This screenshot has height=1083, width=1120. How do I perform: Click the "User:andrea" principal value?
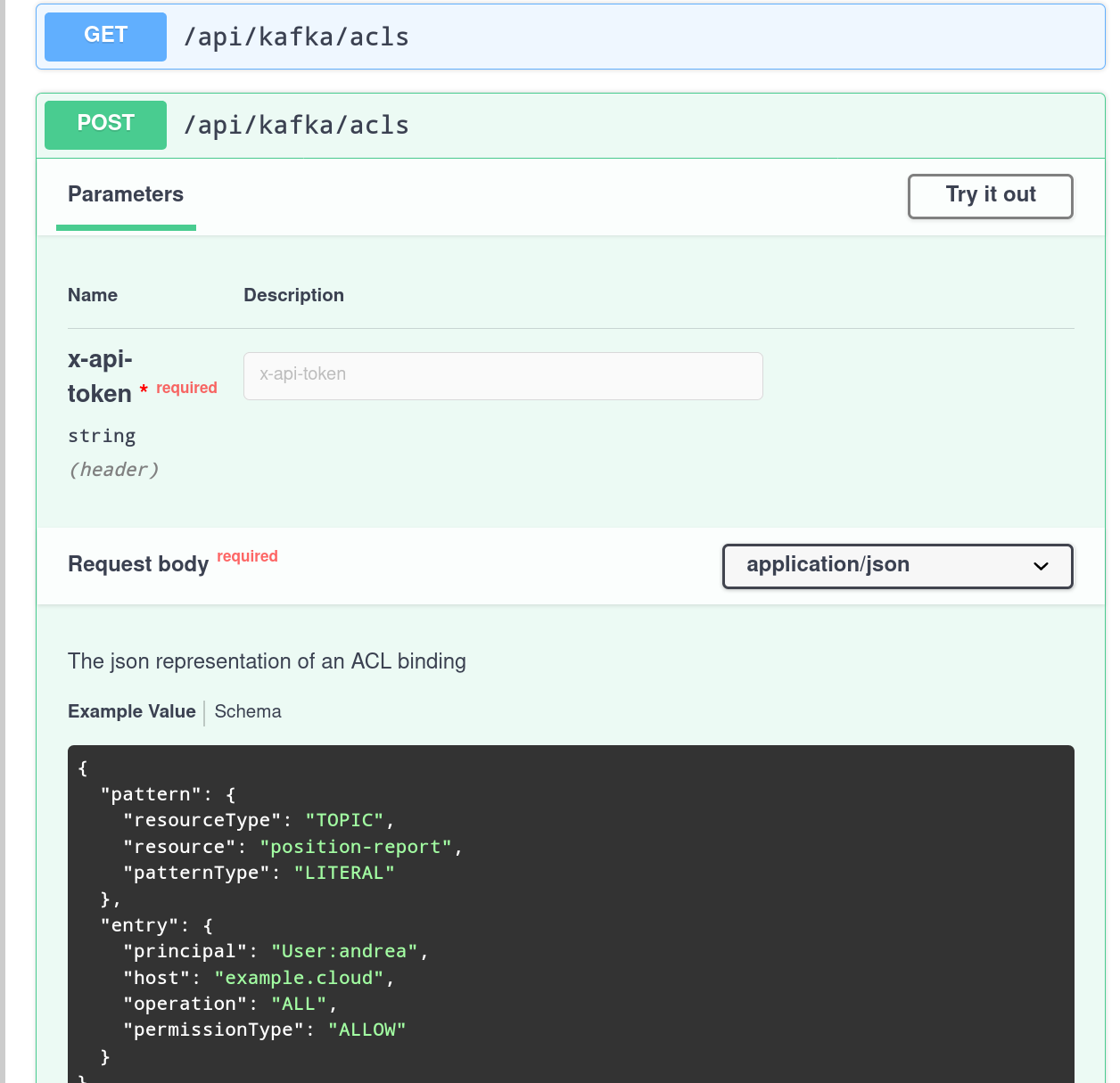pyautogui.click(x=345, y=951)
